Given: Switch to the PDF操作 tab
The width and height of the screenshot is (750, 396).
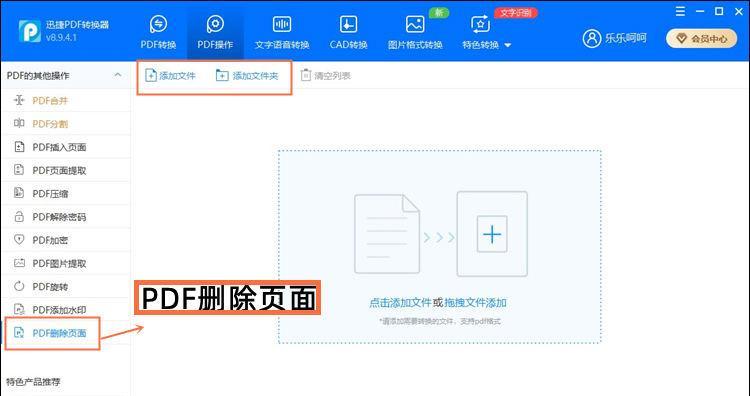Looking at the screenshot, I should coord(215,32).
